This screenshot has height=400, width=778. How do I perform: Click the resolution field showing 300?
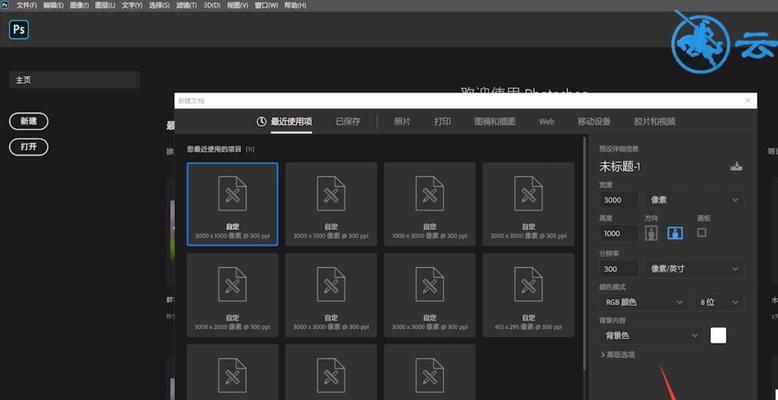tap(619, 269)
